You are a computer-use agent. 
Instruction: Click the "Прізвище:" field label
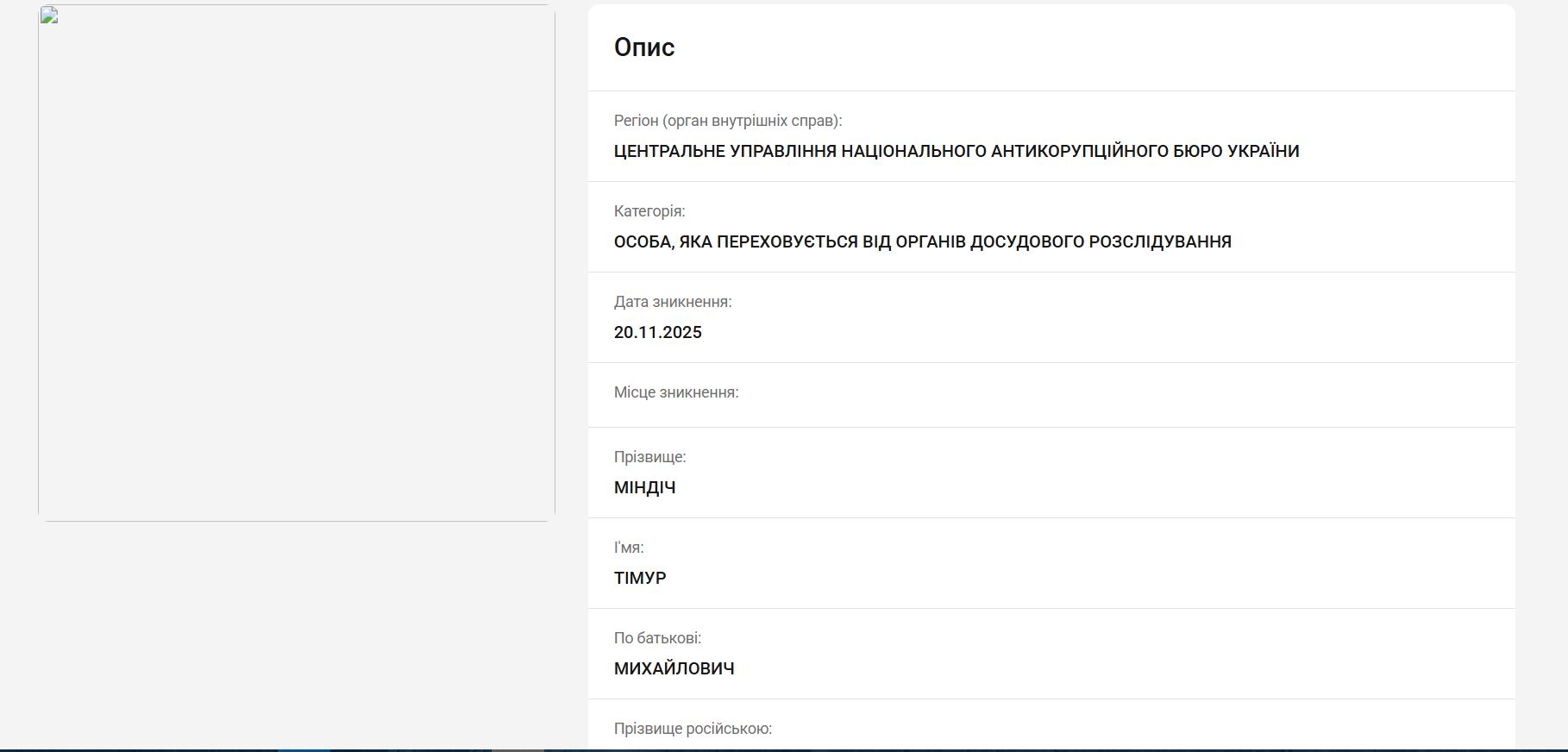point(649,457)
